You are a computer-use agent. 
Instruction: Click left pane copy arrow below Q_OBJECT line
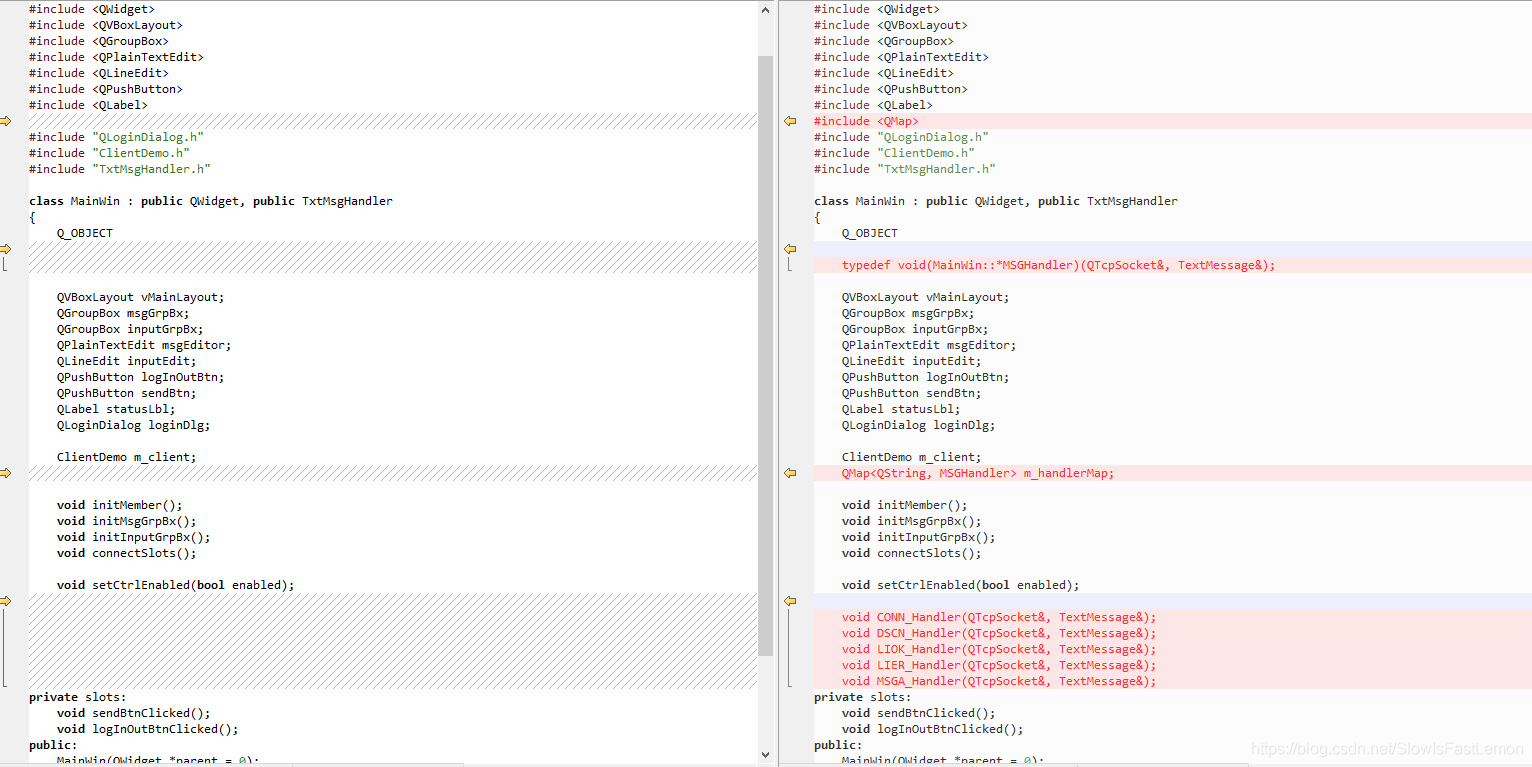coord(5,249)
